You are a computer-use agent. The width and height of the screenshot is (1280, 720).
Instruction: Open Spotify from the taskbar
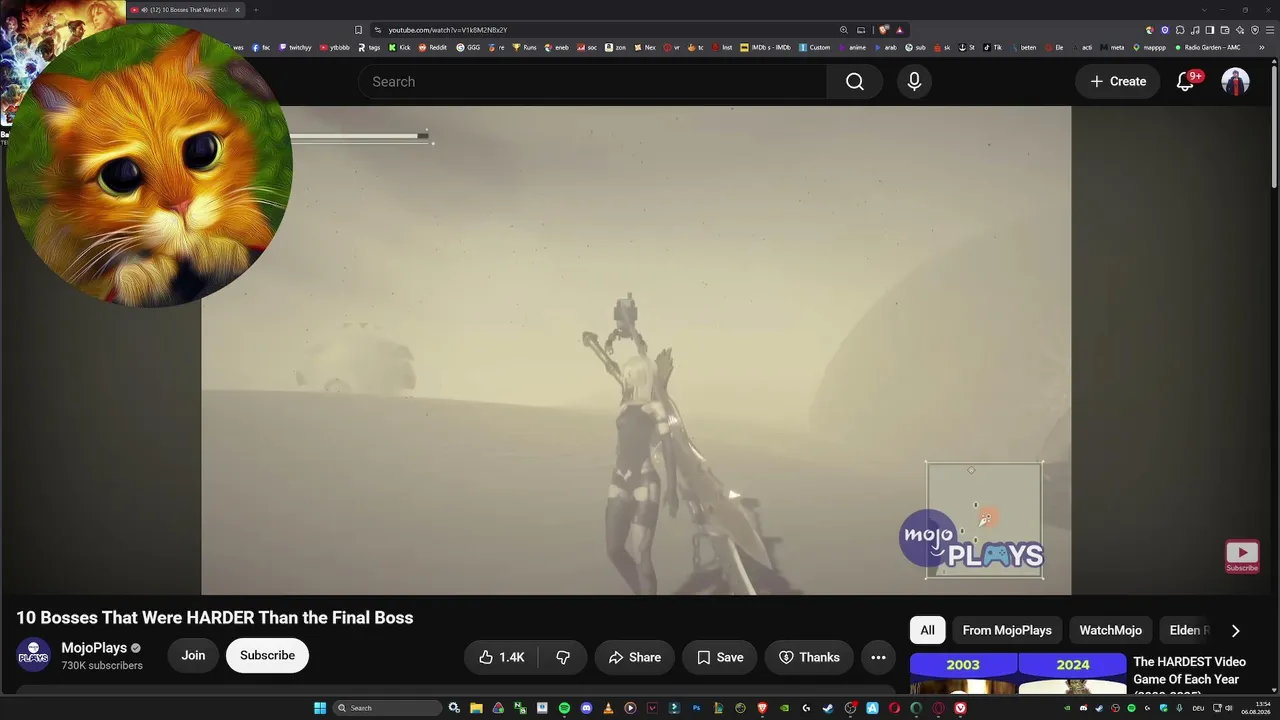click(x=564, y=708)
